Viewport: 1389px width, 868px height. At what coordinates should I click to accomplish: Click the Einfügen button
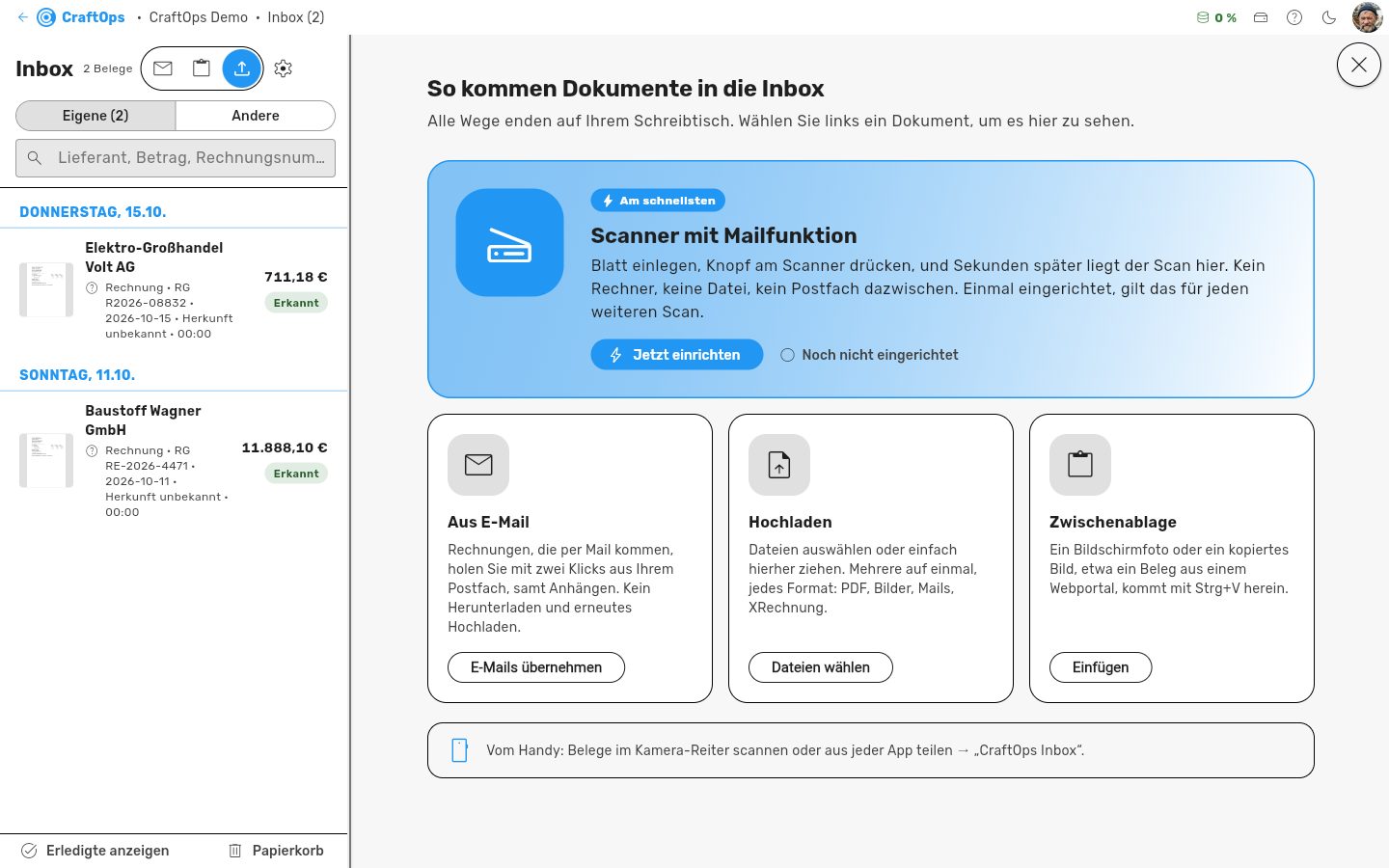click(x=1101, y=667)
